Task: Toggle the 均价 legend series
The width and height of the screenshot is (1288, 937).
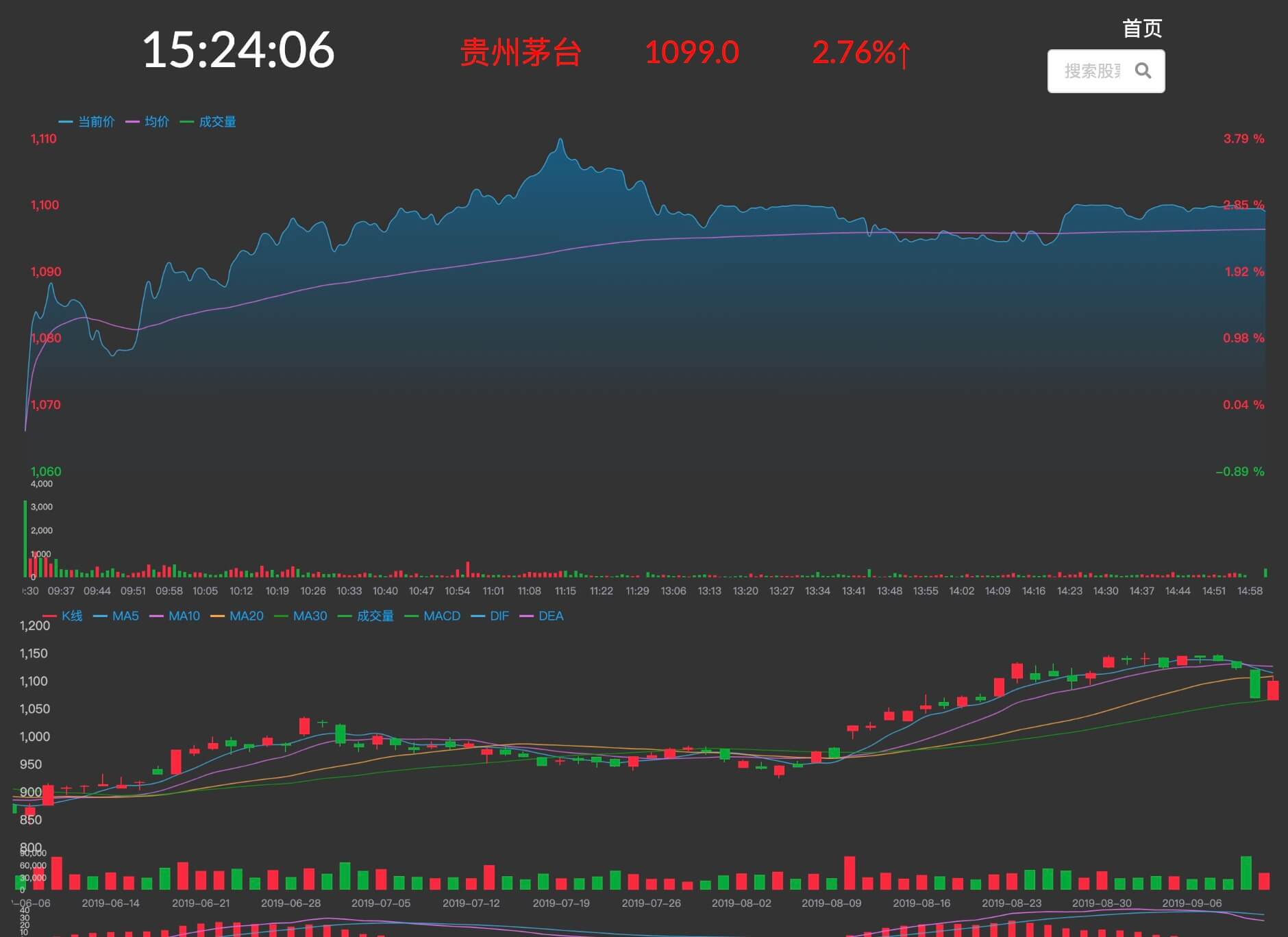Action: [147, 121]
